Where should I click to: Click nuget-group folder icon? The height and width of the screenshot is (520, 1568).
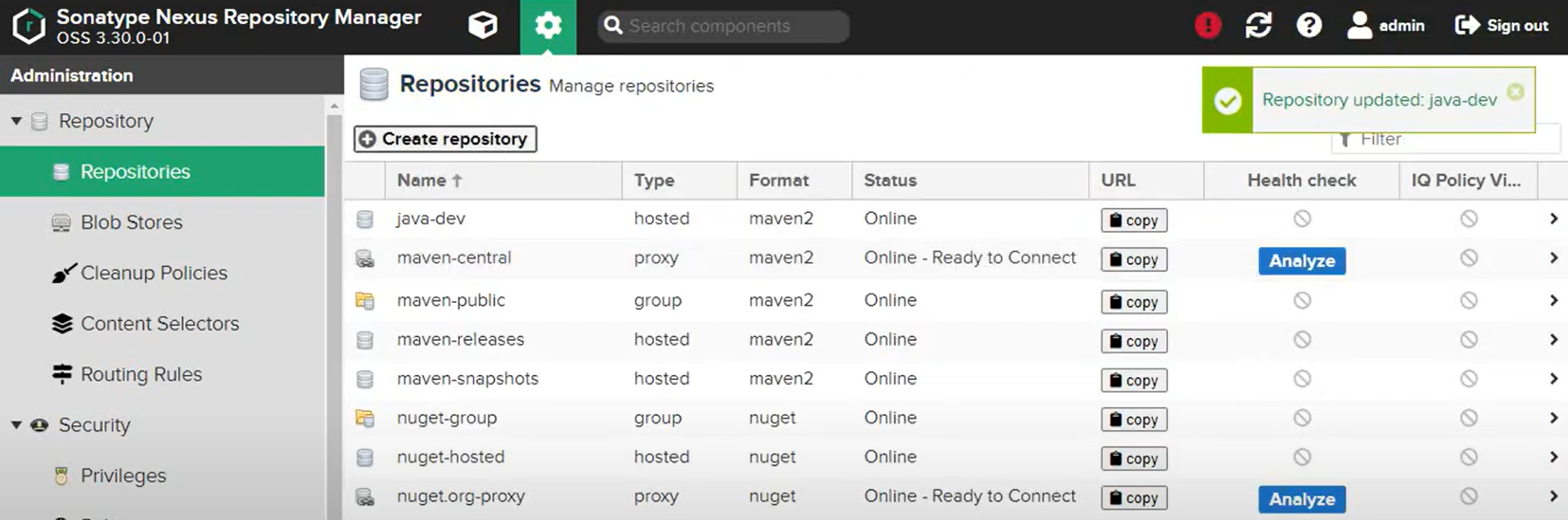click(365, 418)
